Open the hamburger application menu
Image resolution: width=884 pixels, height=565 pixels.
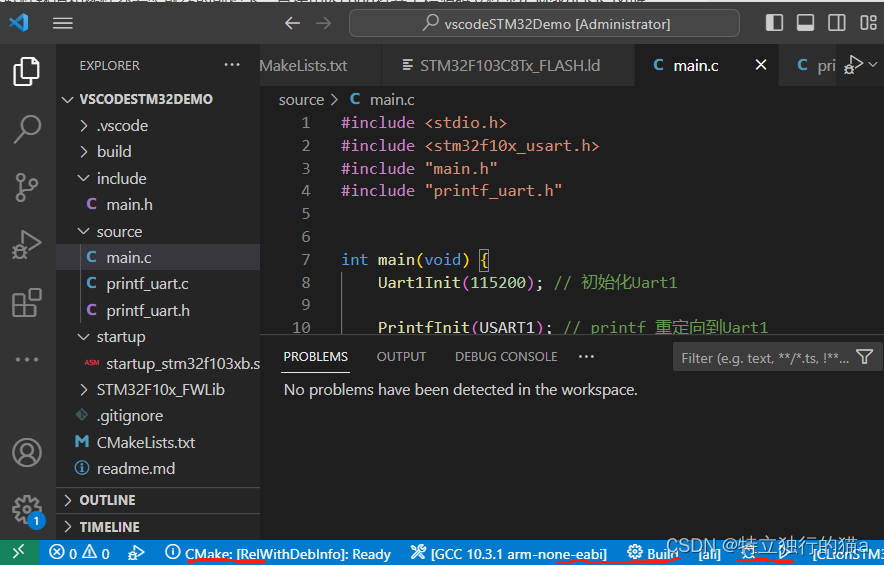coord(63,23)
